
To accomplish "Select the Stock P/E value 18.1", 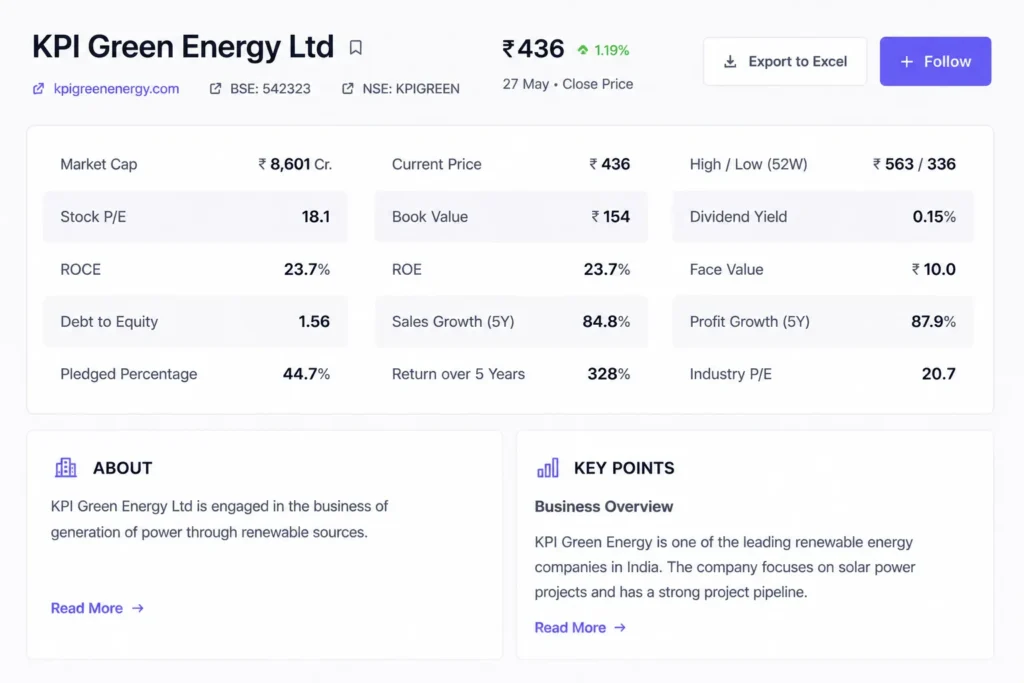I will click(x=315, y=217).
